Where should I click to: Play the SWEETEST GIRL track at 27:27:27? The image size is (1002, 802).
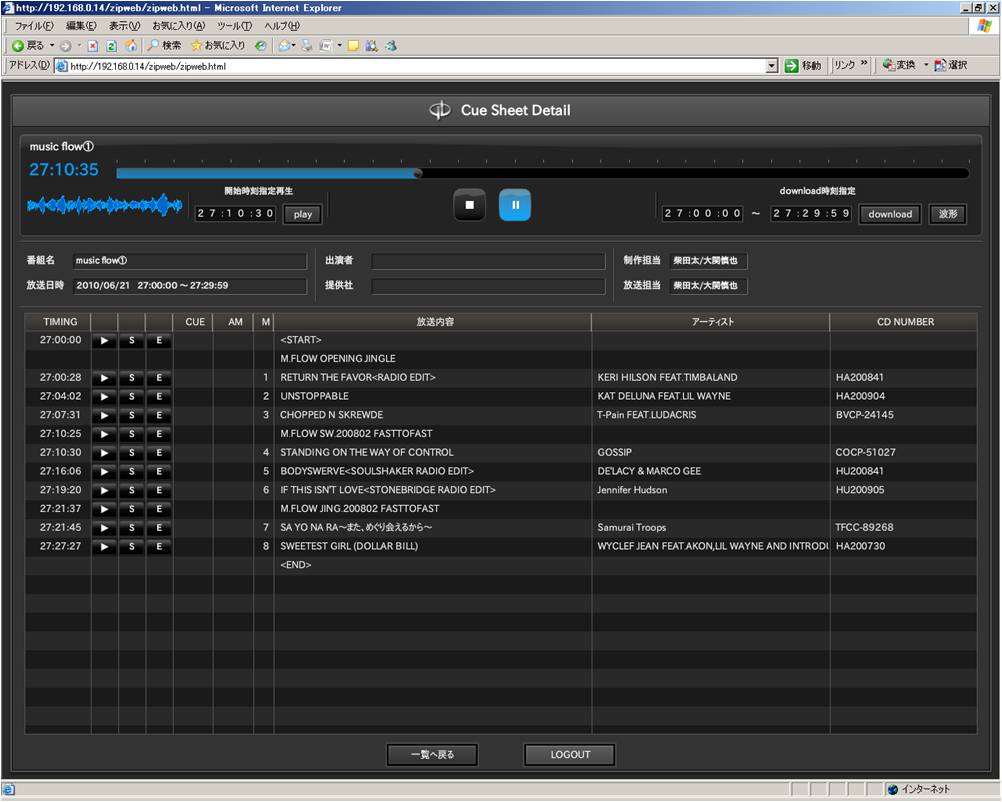pos(104,547)
